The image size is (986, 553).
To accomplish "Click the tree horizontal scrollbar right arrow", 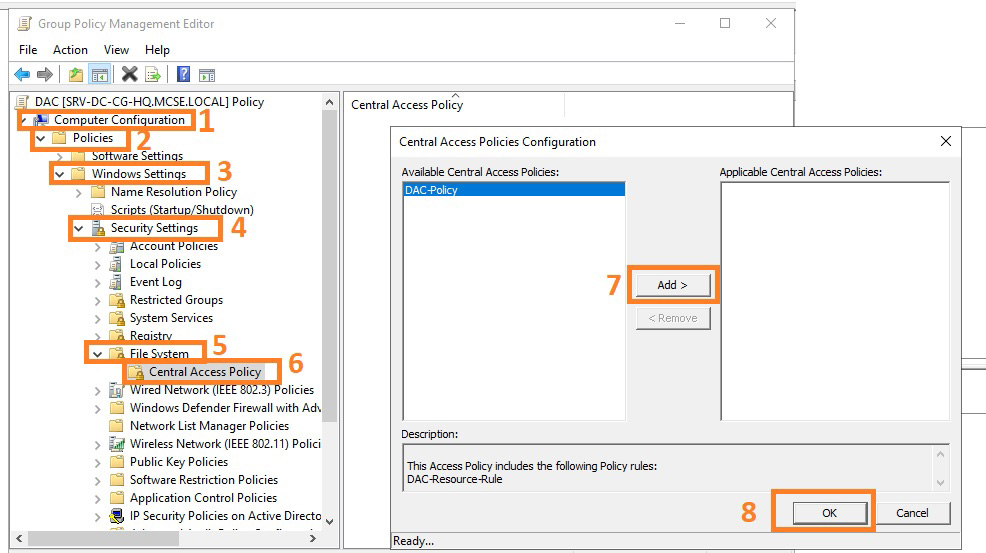I will 313,539.
